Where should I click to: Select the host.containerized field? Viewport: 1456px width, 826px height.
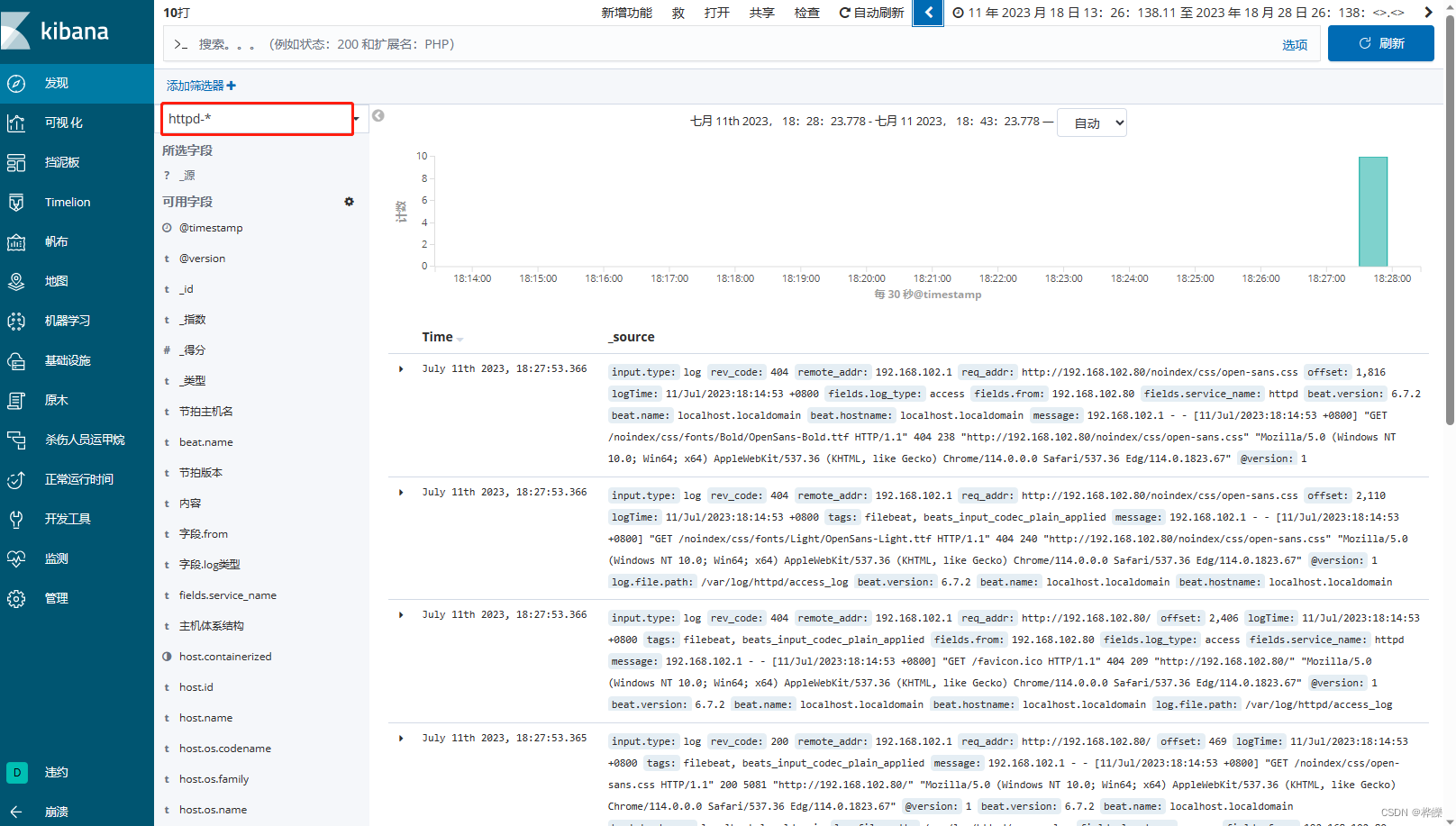[x=225, y=657]
